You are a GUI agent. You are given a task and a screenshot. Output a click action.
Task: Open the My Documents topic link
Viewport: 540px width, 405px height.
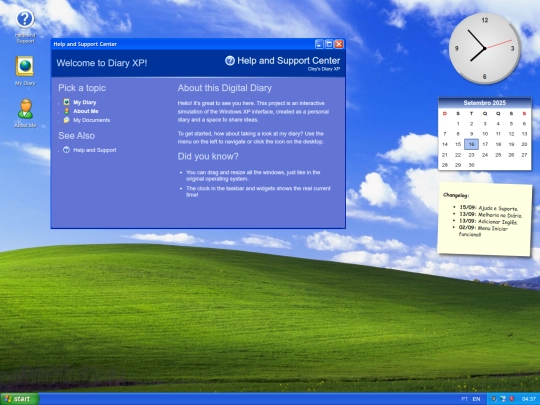92,120
